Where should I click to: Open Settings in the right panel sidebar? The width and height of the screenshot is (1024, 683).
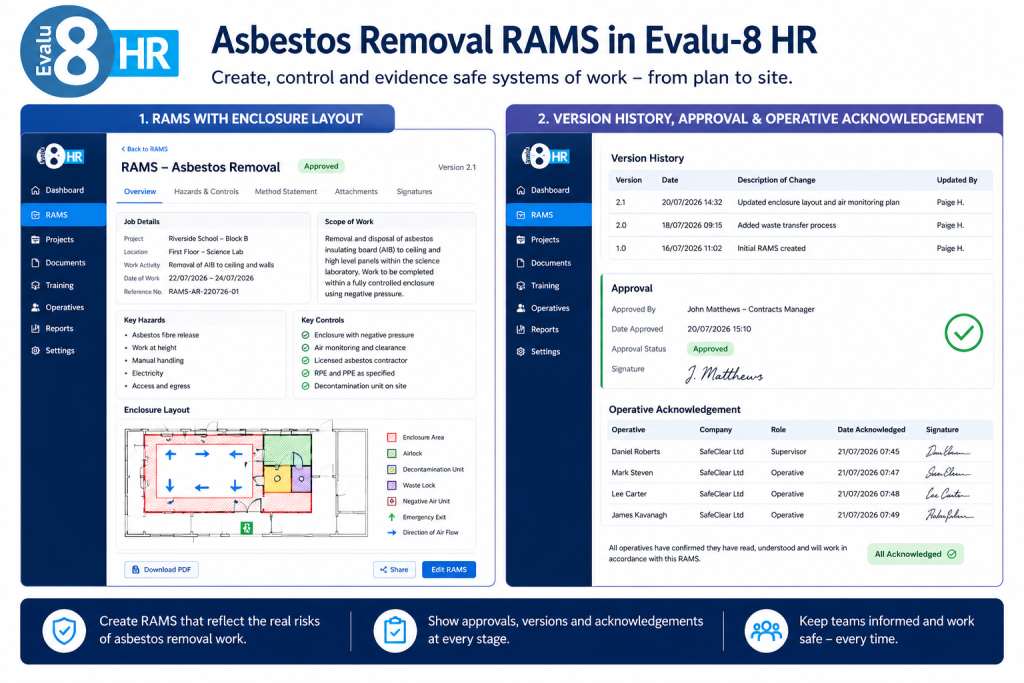click(538, 351)
